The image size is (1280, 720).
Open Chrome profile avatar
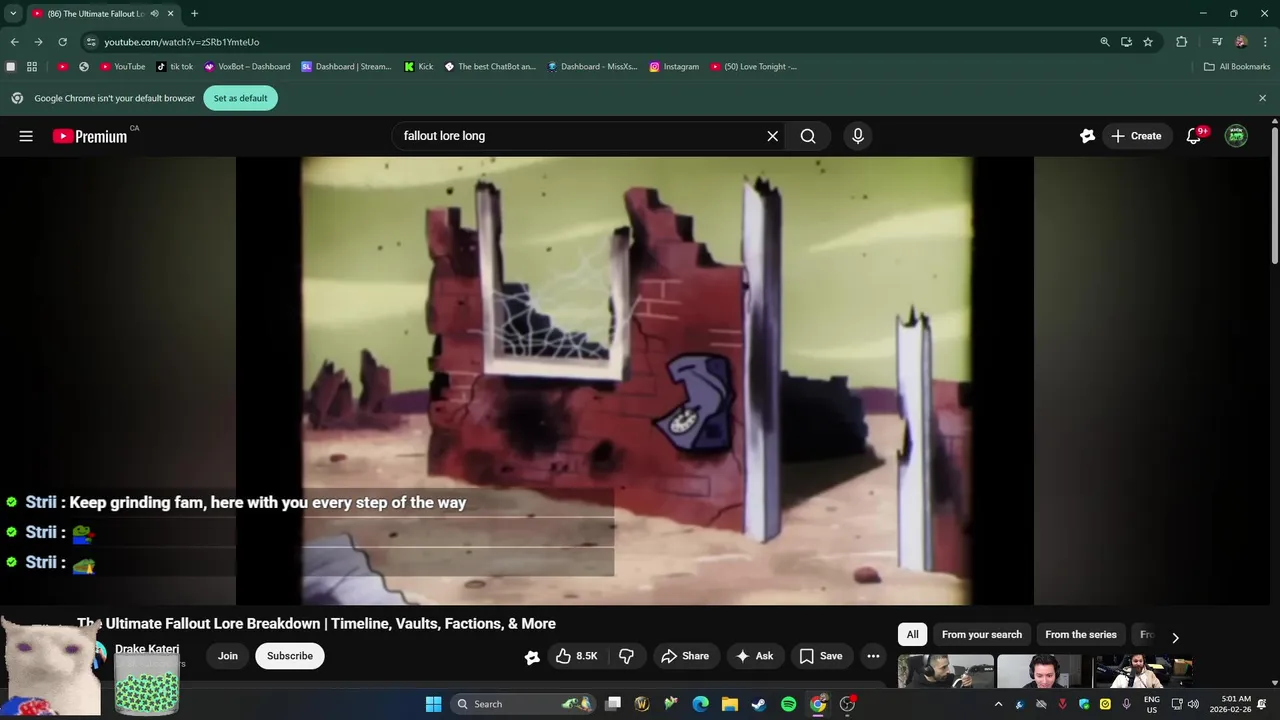click(x=1241, y=42)
